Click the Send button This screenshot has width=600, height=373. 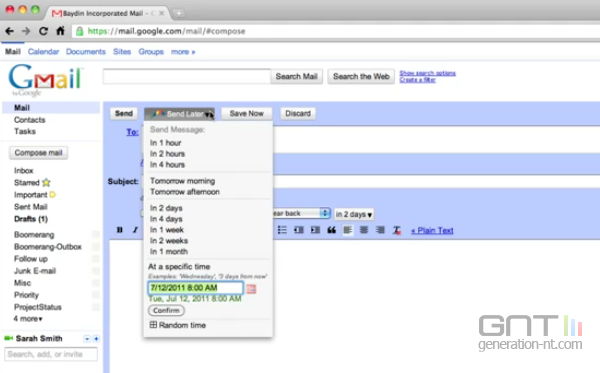124,114
